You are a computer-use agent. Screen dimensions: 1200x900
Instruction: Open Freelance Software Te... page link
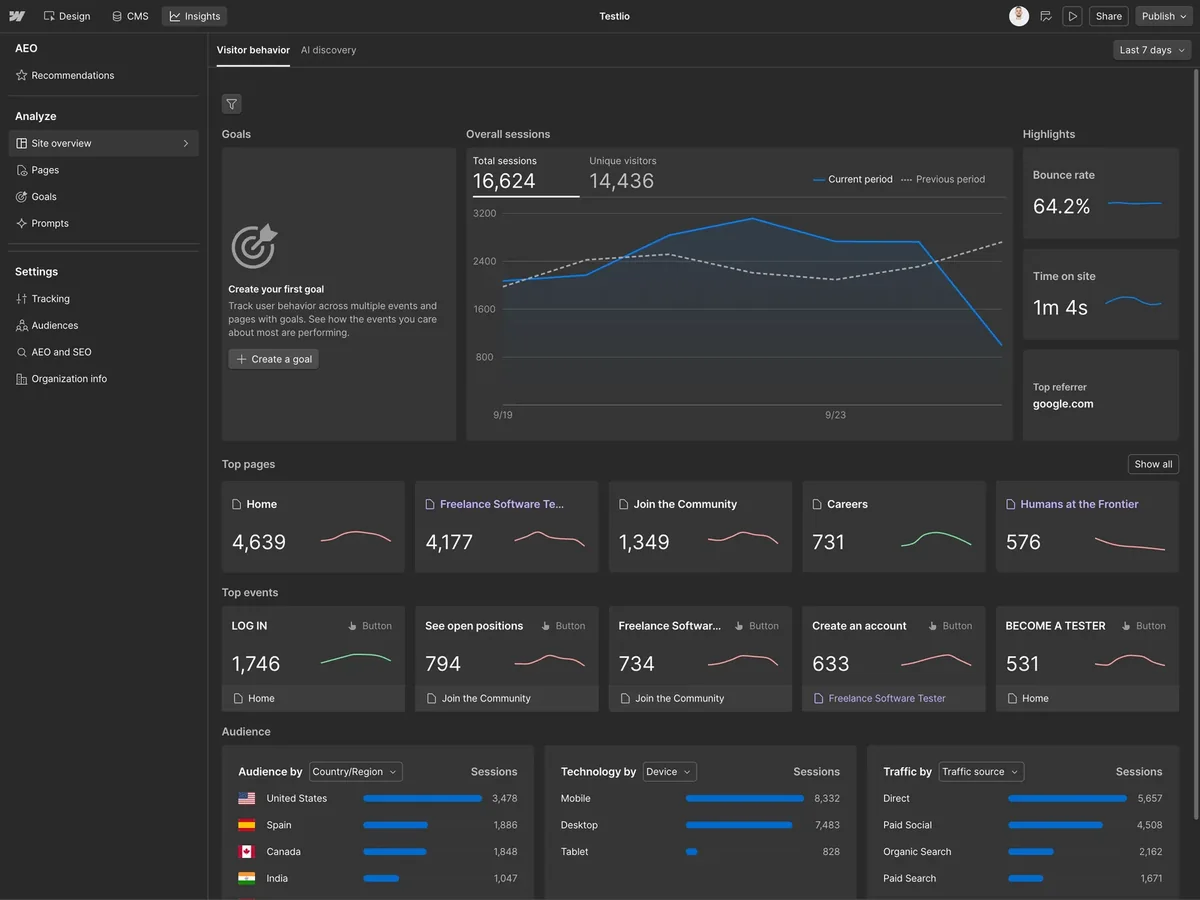(x=502, y=504)
